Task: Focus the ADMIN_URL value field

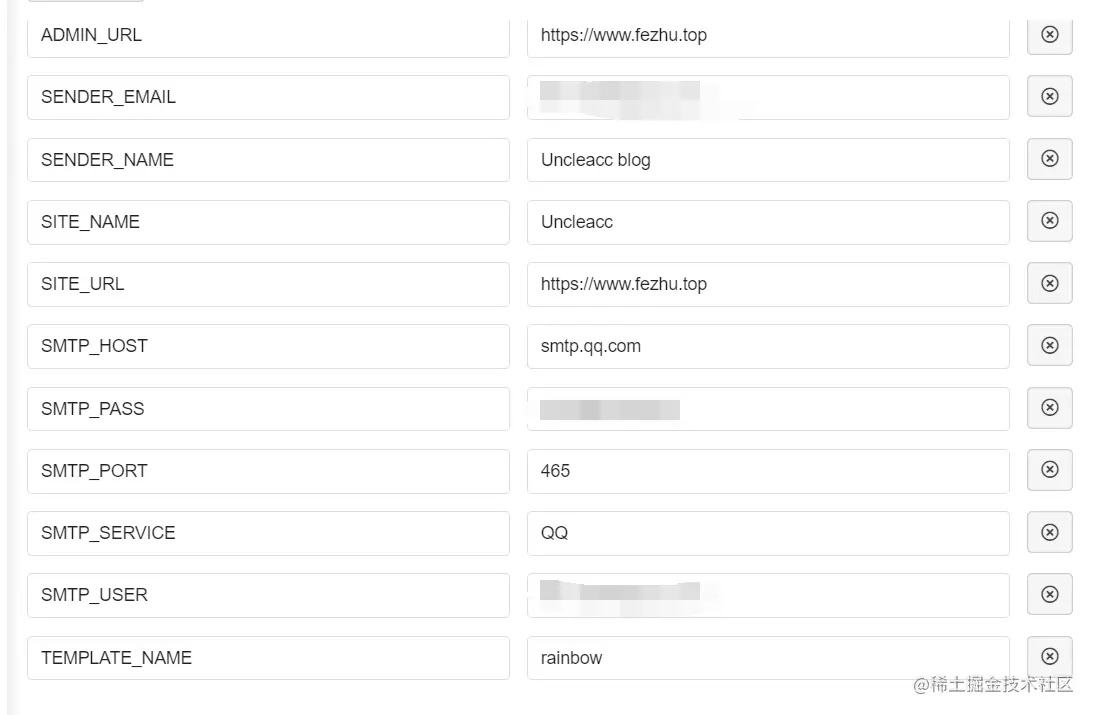Action: (767, 35)
